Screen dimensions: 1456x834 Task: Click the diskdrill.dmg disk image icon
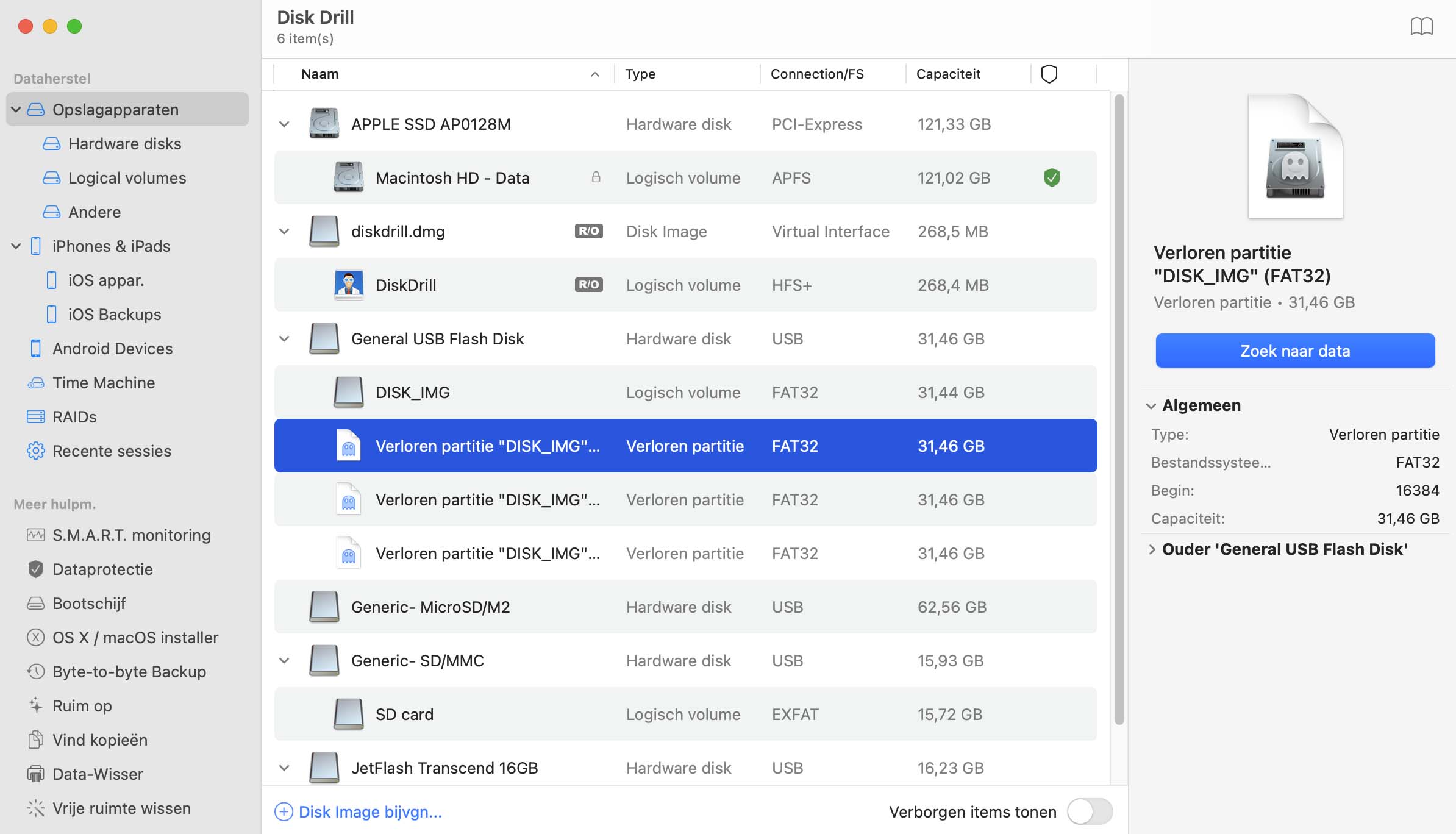point(324,231)
